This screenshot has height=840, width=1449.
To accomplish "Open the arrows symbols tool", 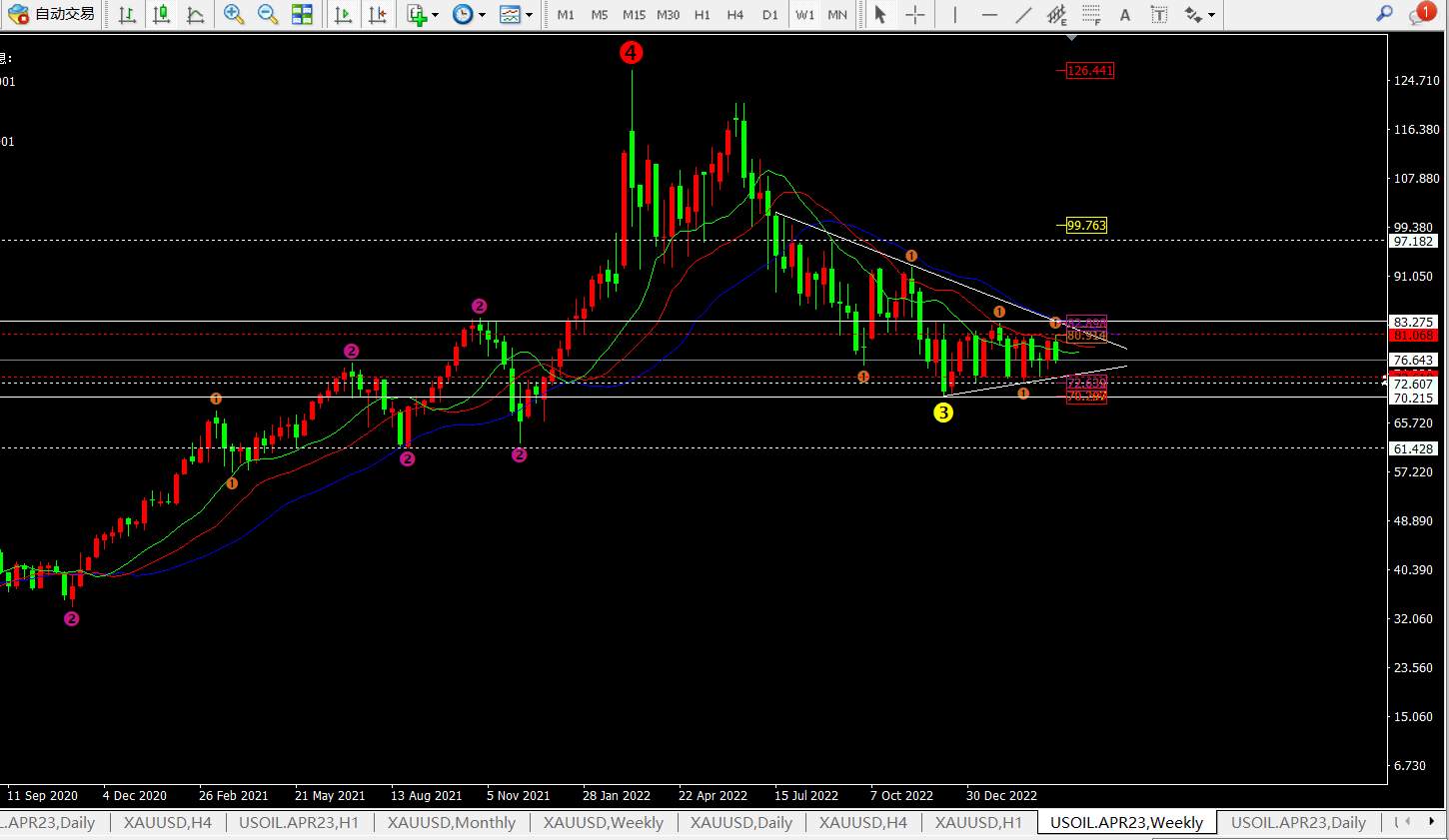I will [x=1193, y=14].
